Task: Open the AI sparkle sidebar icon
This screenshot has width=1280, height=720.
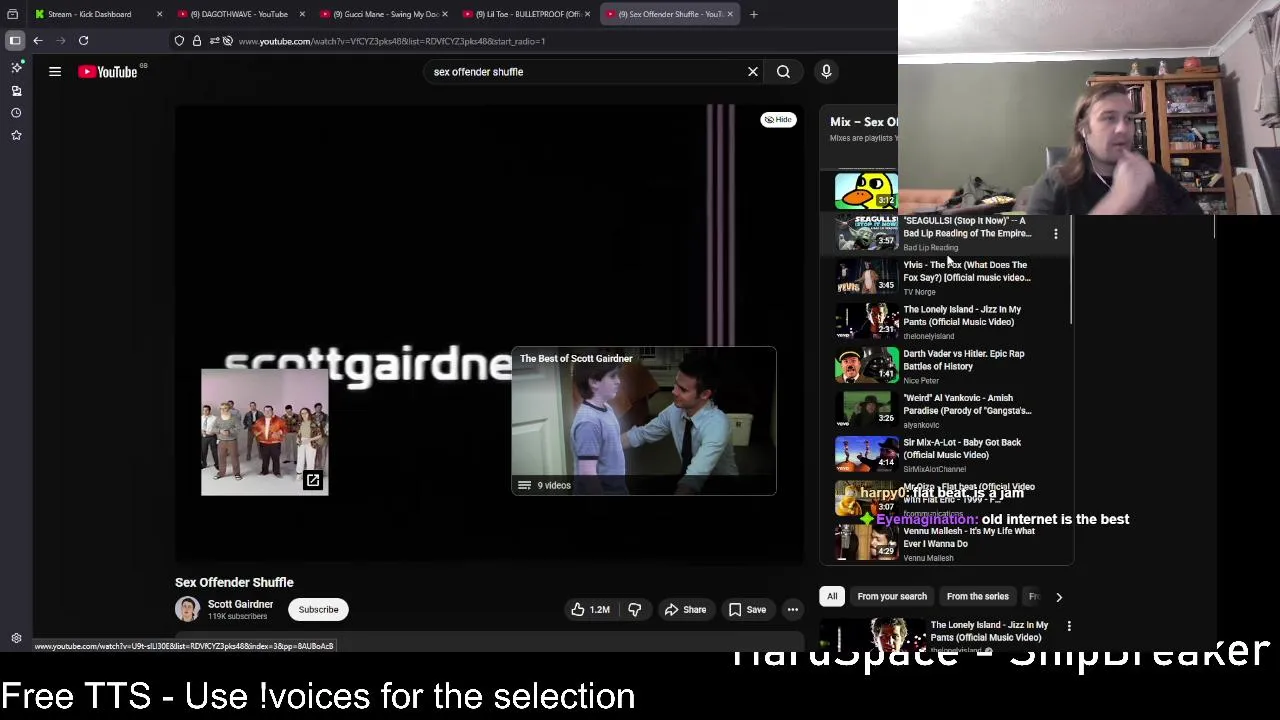Action: (16, 67)
